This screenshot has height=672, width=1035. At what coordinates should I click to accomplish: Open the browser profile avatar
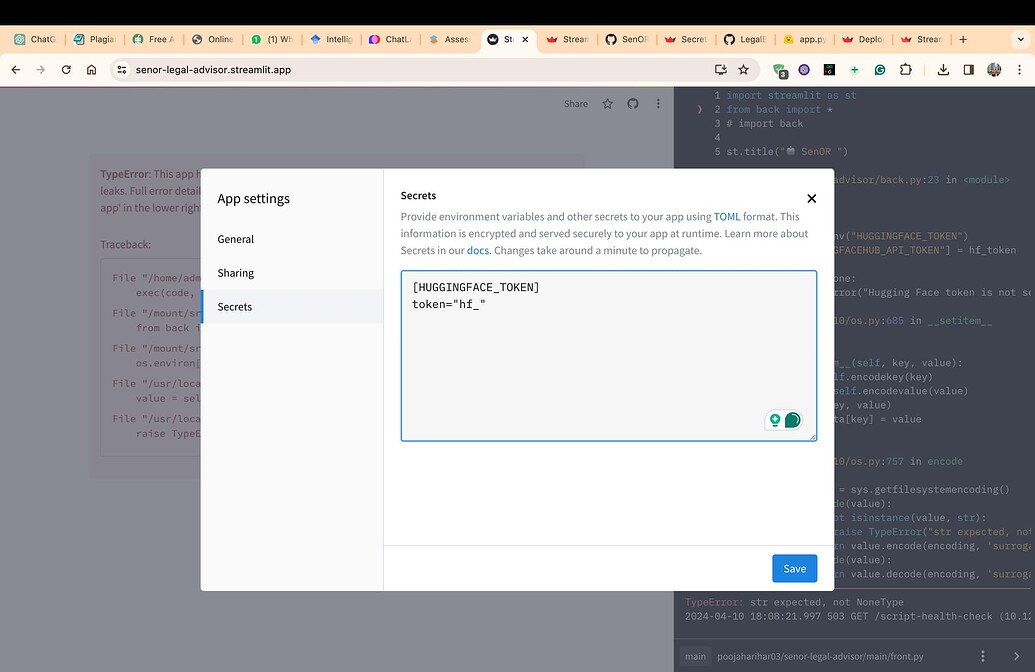[x=993, y=70]
